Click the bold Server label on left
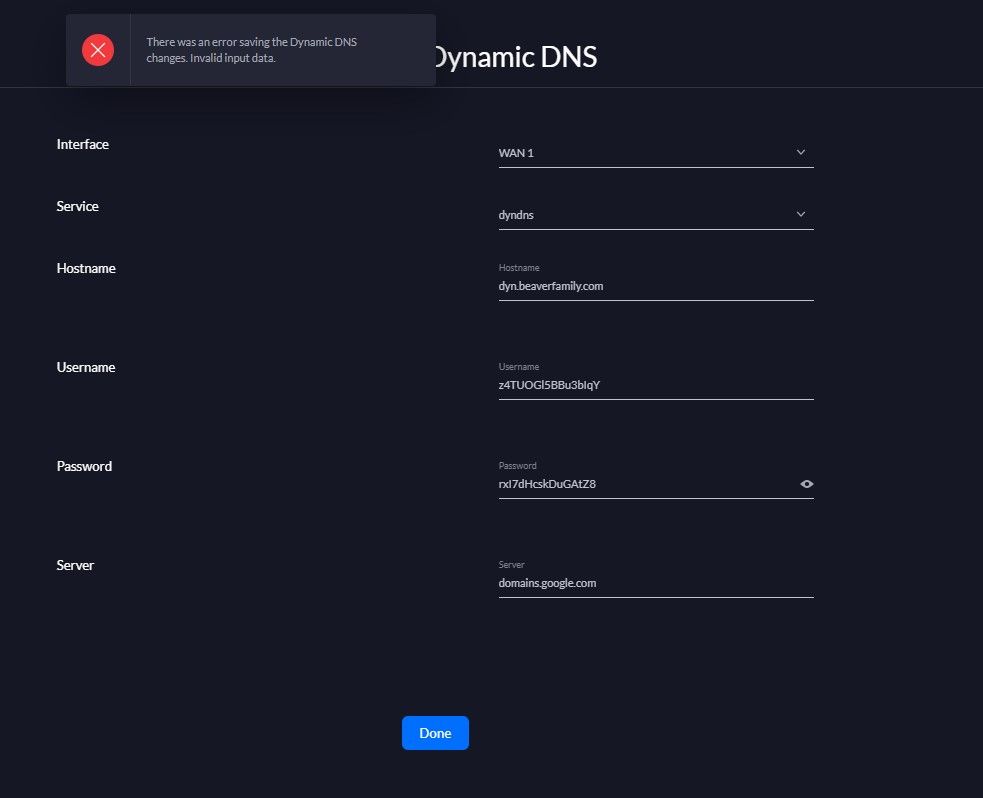The width and height of the screenshot is (983, 798). [75, 565]
